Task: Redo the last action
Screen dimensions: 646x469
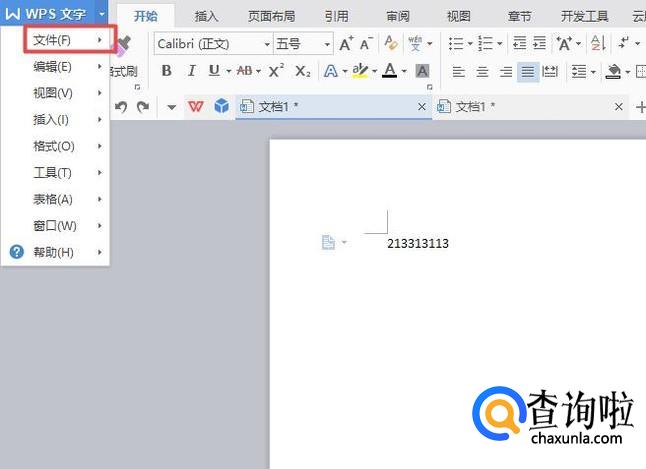Action: pos(143,107)
